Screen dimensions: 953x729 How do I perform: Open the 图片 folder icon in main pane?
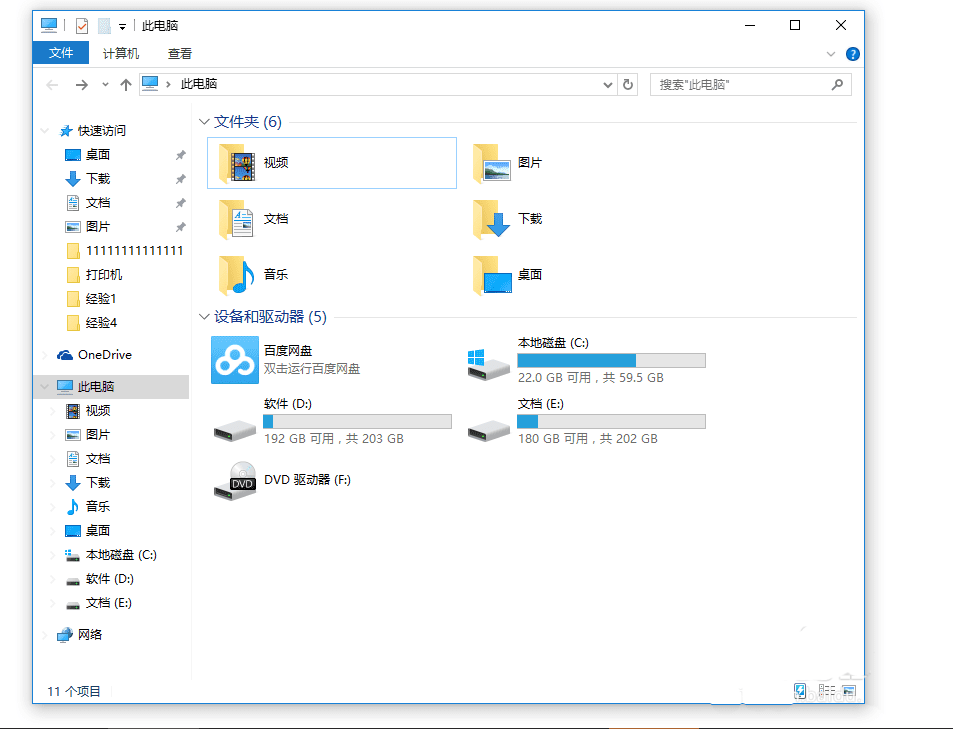click(x=491, y=163)
